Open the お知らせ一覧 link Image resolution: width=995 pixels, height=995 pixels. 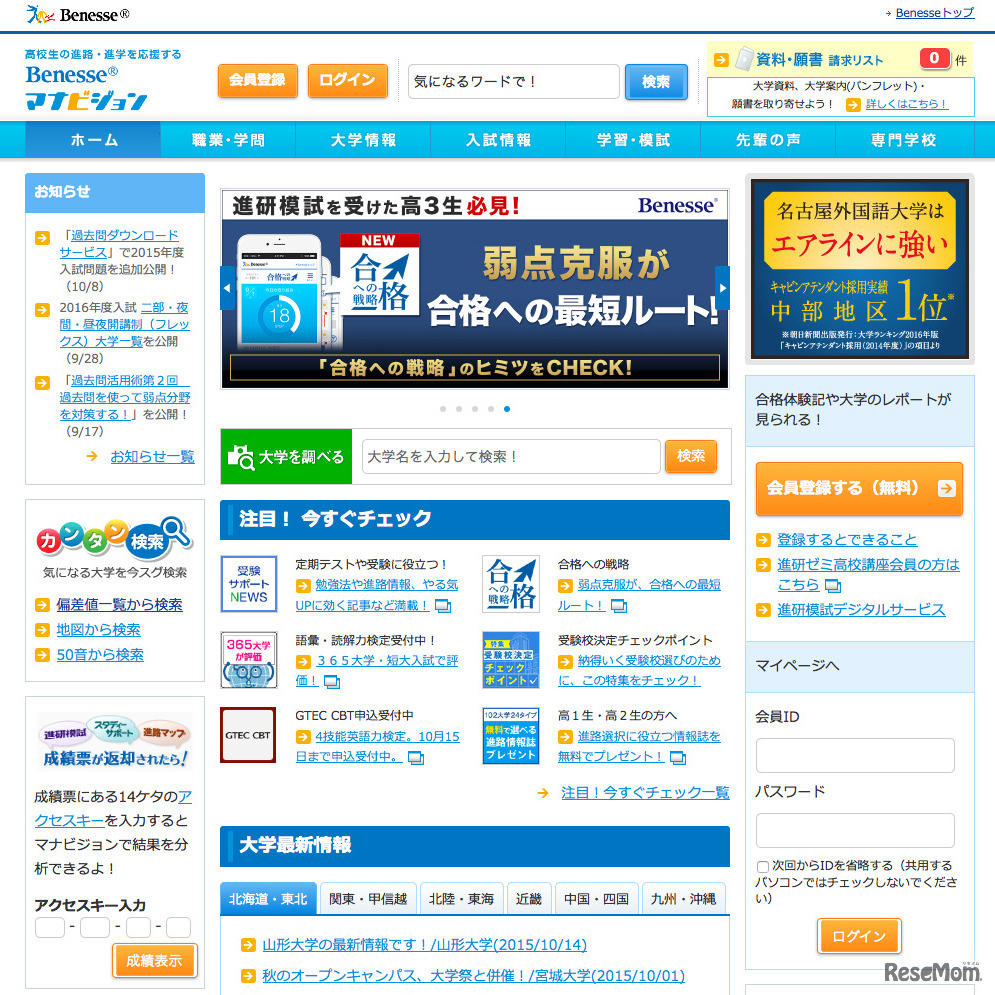(x=152, y=456)
